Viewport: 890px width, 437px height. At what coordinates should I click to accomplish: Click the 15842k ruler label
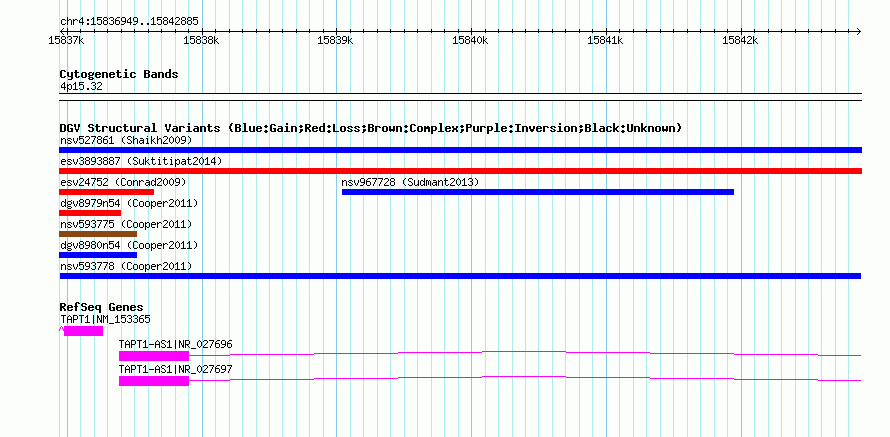[740, 40]
